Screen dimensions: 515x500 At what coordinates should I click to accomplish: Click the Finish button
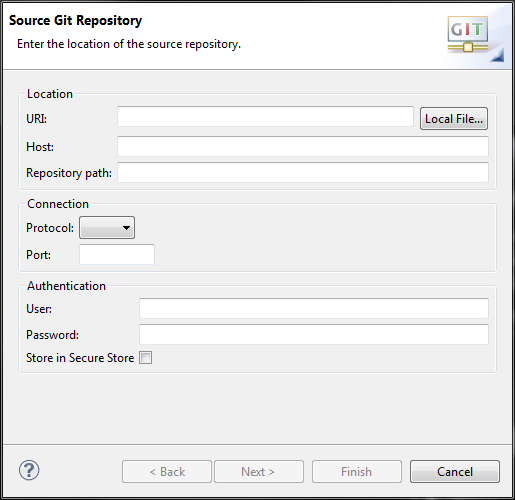pos(357,472)
